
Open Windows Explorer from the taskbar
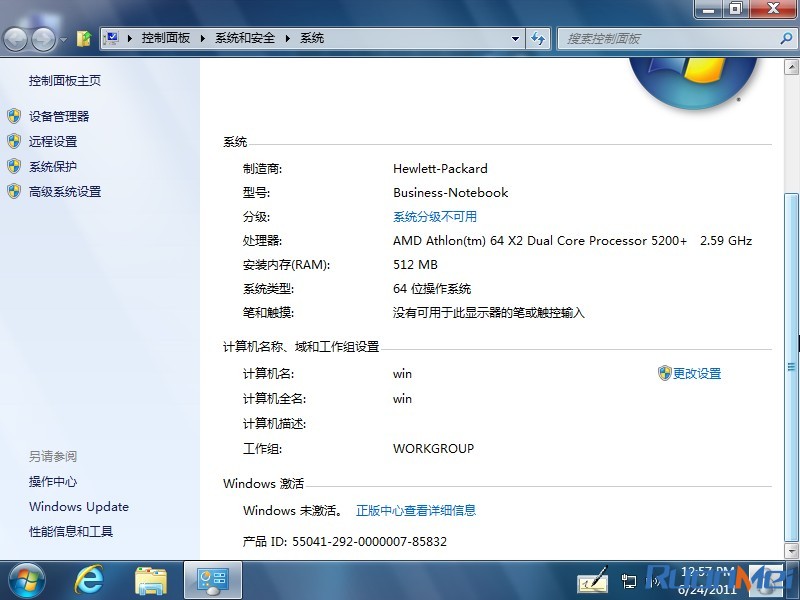[x=151, y=581]
